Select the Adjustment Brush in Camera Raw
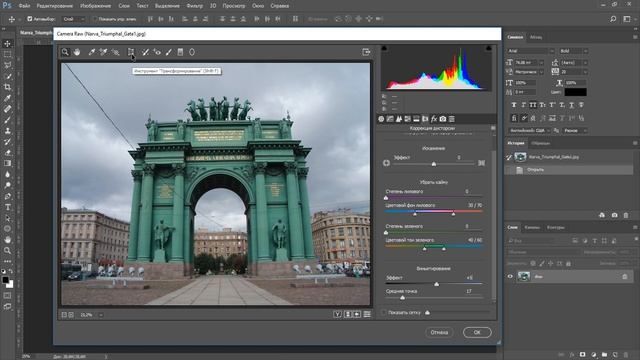 click(169, 52)
